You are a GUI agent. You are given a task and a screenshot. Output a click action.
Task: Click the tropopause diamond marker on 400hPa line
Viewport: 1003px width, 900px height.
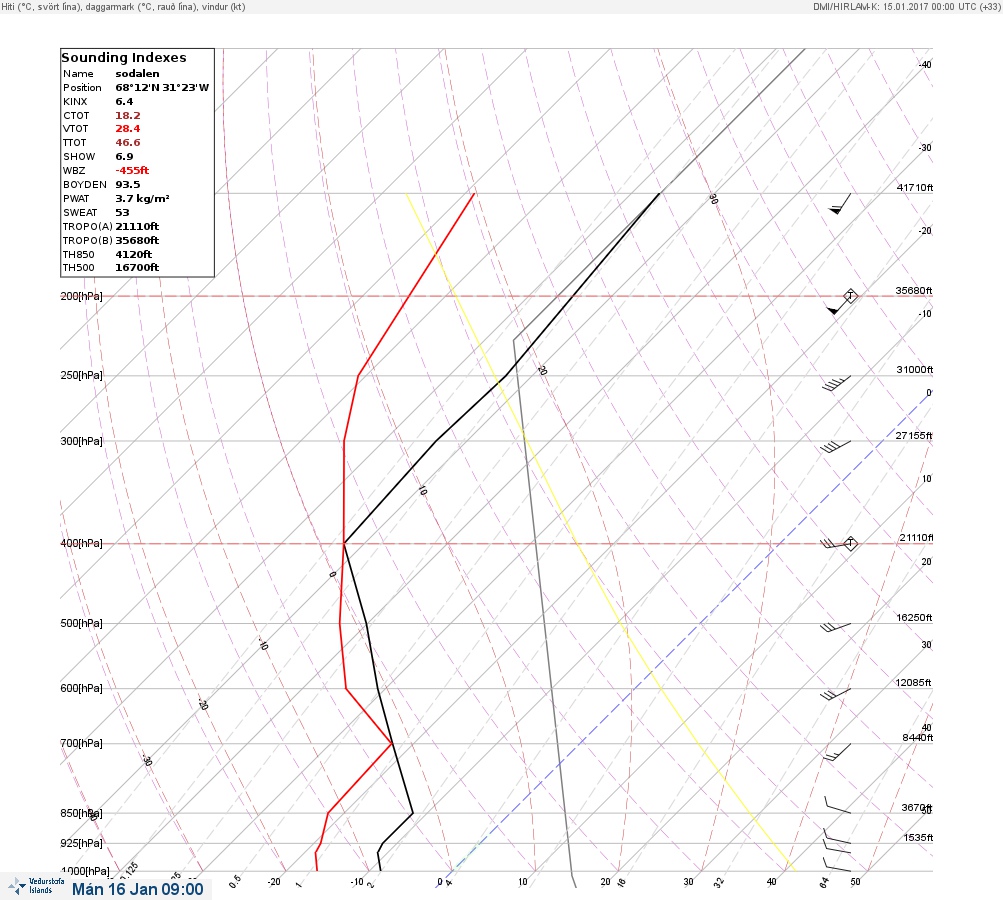click(x=850, y=544)
